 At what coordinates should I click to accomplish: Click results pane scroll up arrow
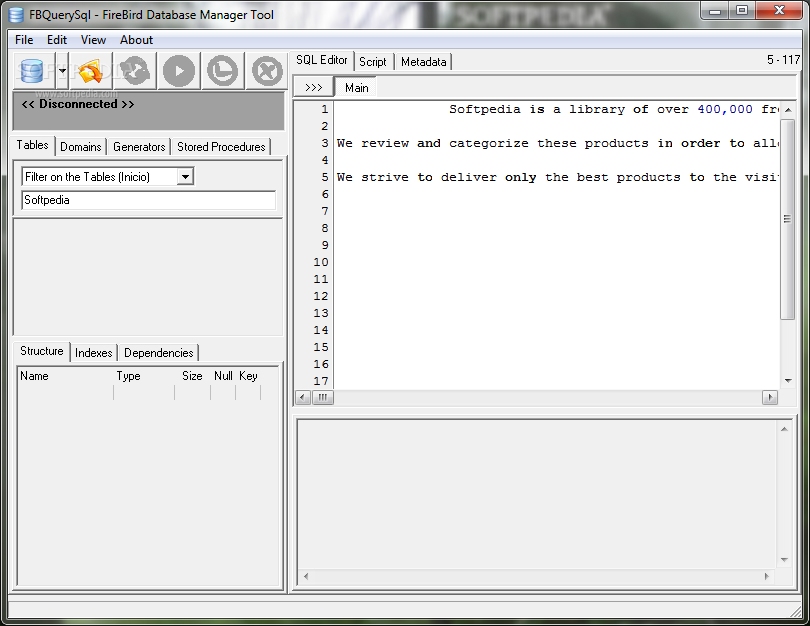[x=784, y=429]
